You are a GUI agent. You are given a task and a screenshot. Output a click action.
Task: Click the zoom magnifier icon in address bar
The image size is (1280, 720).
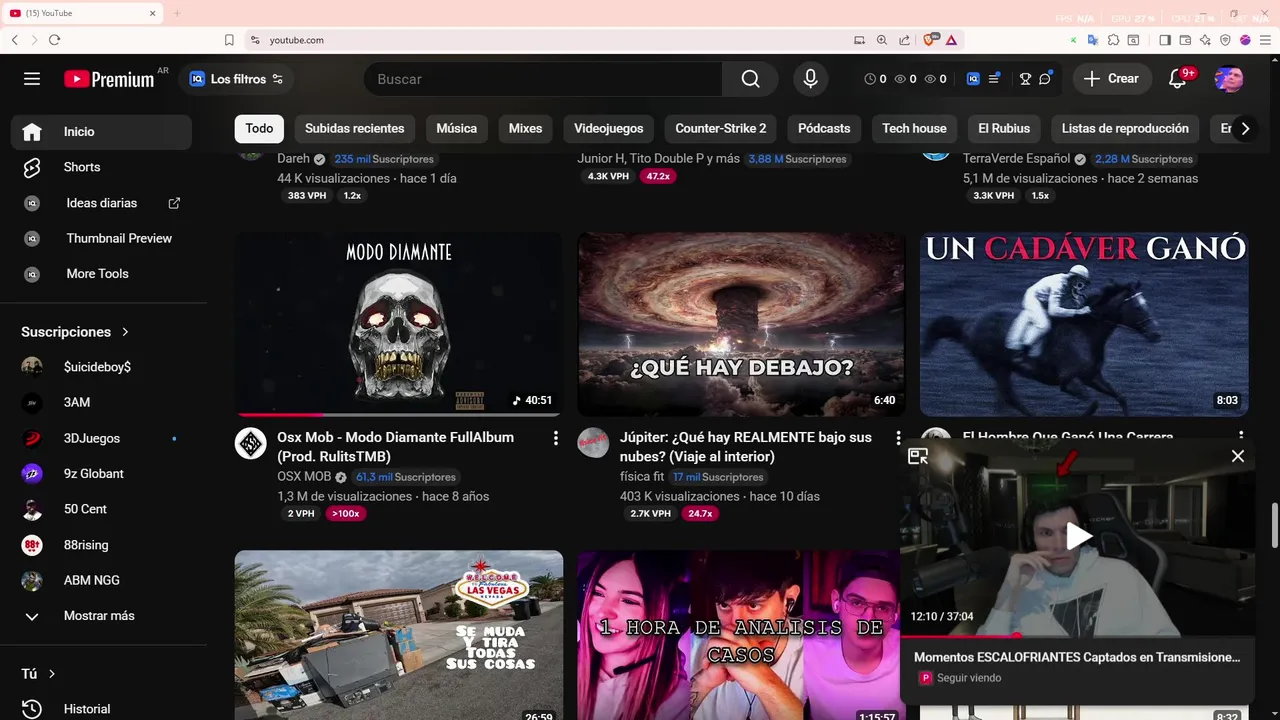pos(882,40)
